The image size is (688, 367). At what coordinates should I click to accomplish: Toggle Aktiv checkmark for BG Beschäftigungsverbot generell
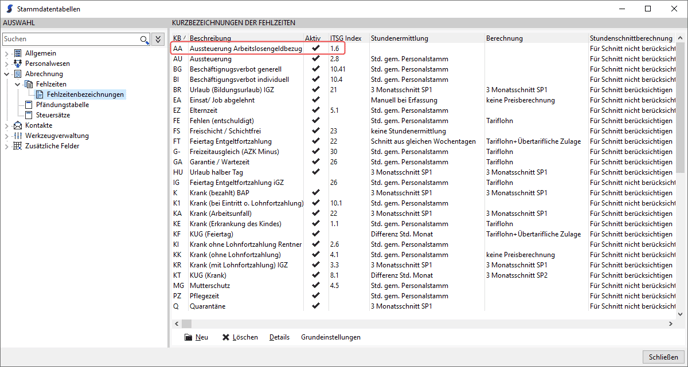[315, 69]
